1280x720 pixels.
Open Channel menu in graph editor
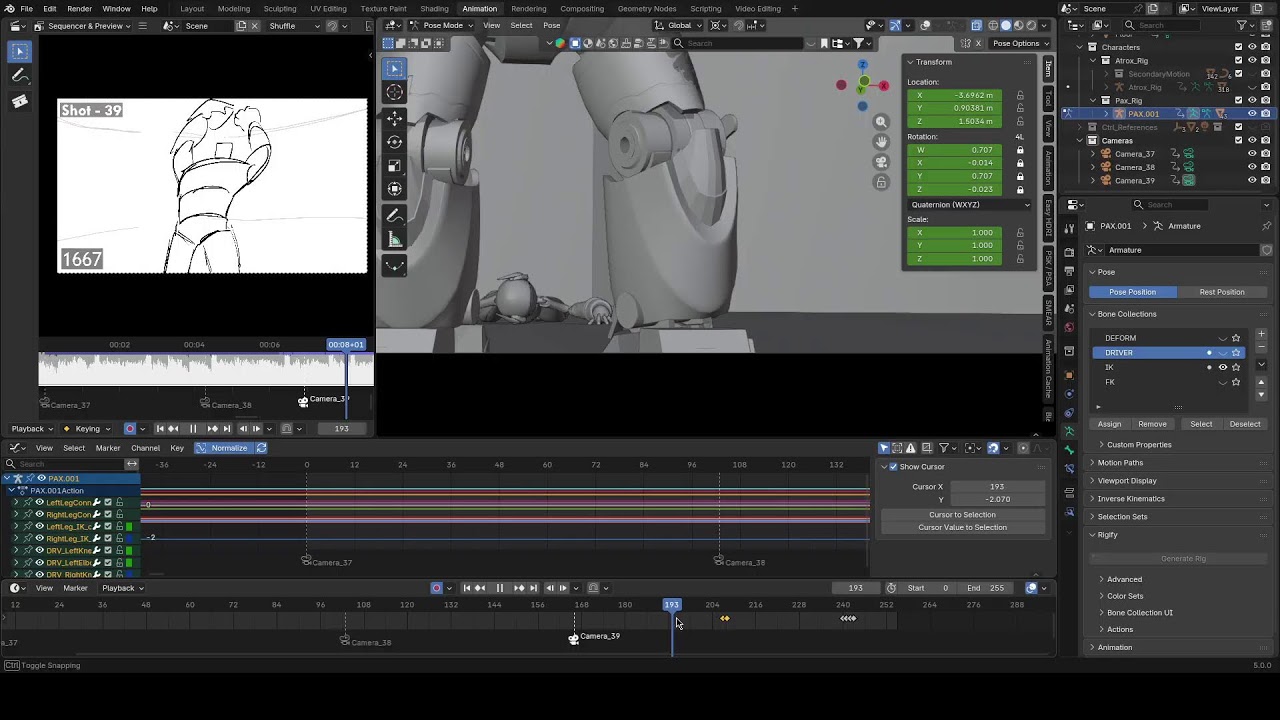145,448
